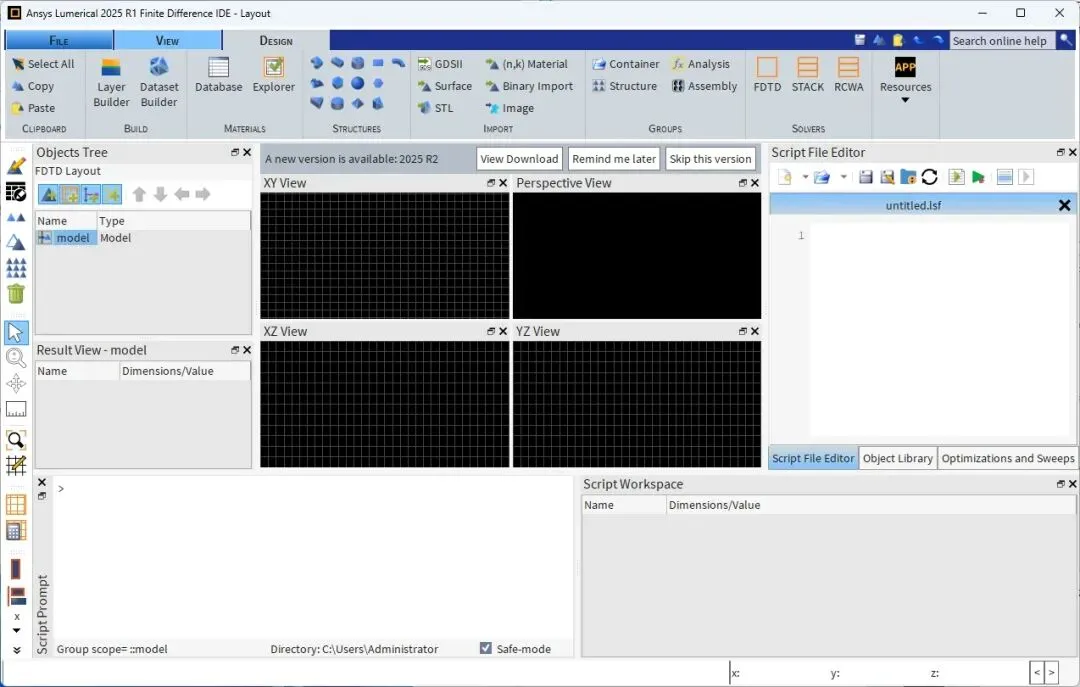Viewport: 1080px width, 687px height.
Task: Toggle the Safe-mode checkbox
Action: [x=486, y=648]
